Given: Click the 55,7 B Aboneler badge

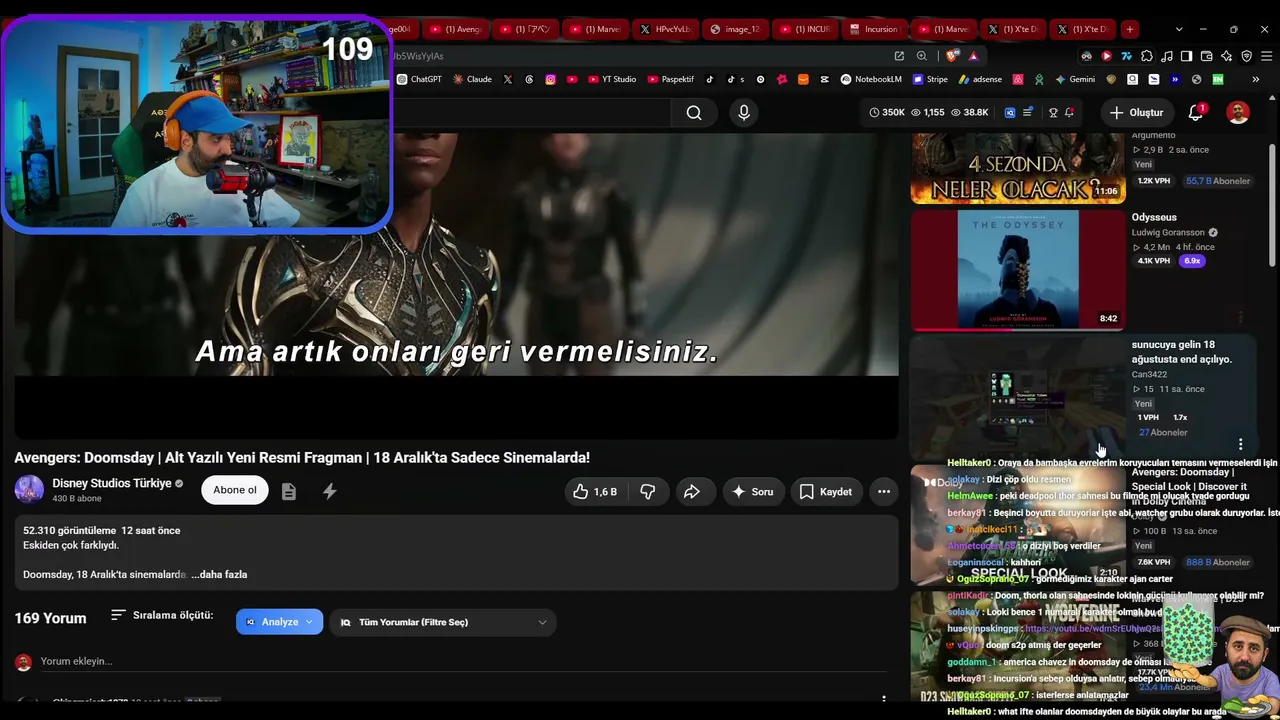Looking at the screenshot, I should 1218,181.
